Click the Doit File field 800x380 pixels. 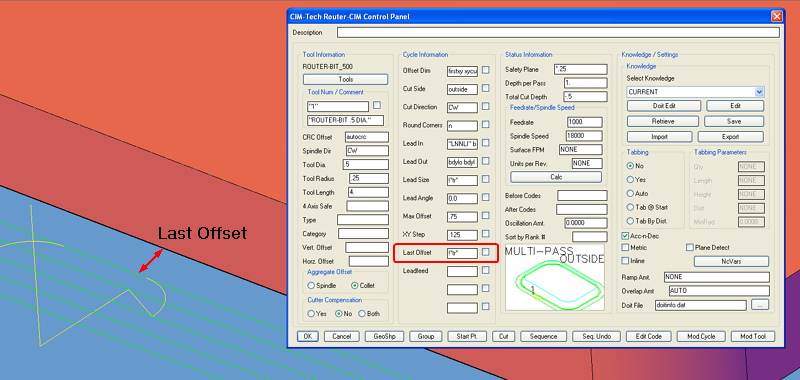click(700, 305)
